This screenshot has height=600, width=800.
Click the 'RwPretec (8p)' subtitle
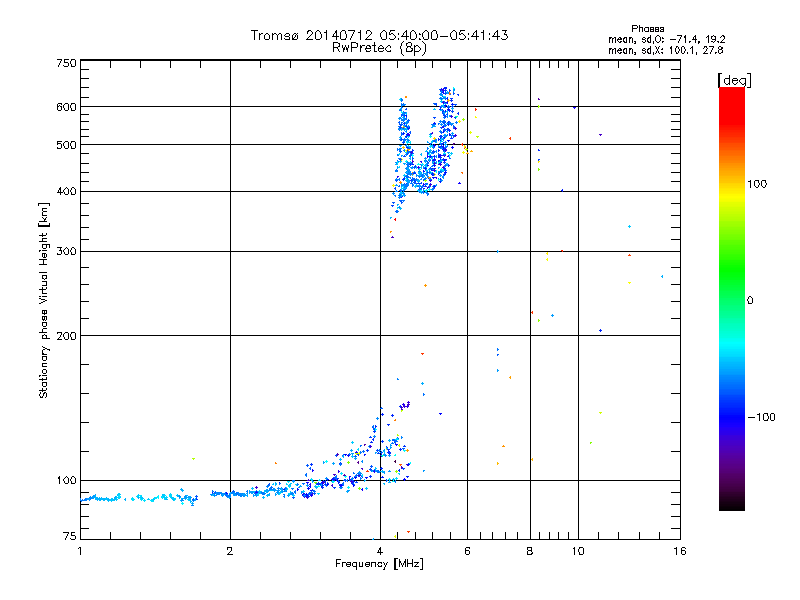379,48
